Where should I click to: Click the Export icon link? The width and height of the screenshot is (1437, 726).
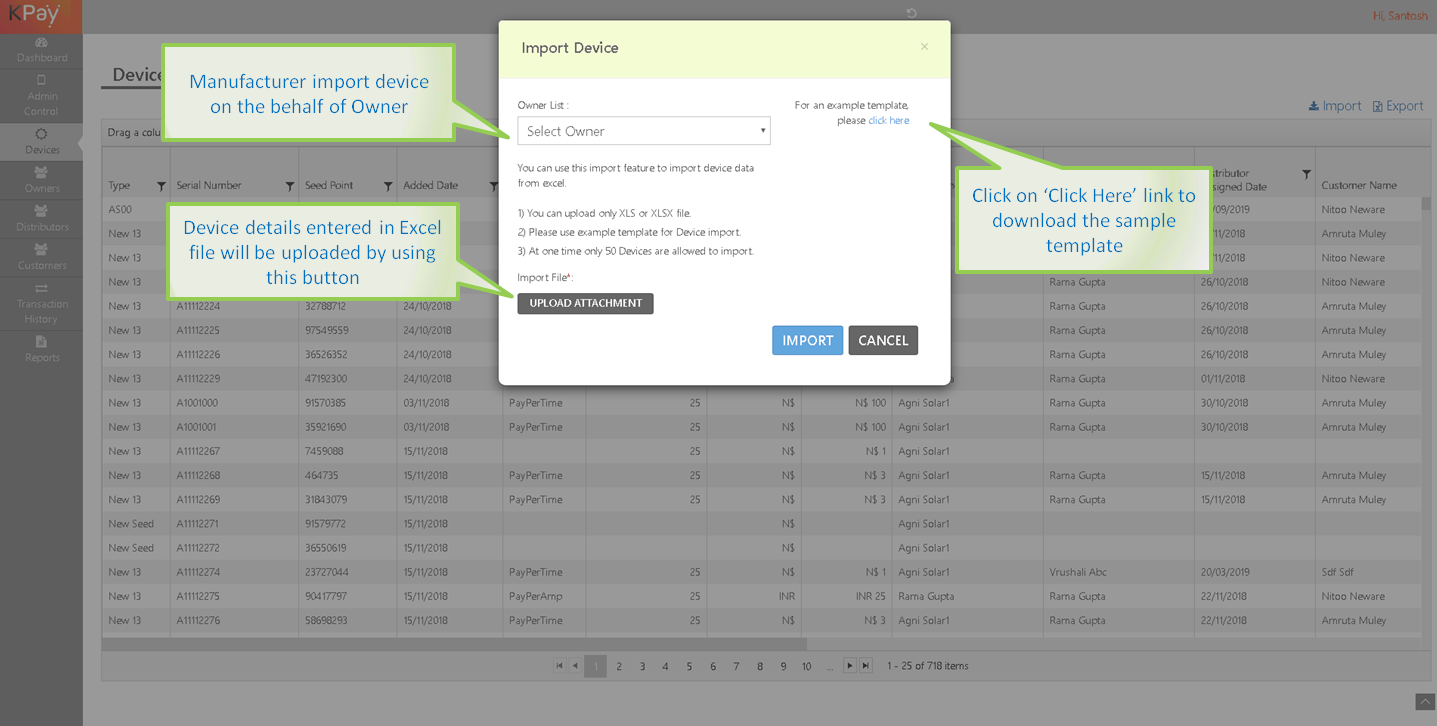1397,106
